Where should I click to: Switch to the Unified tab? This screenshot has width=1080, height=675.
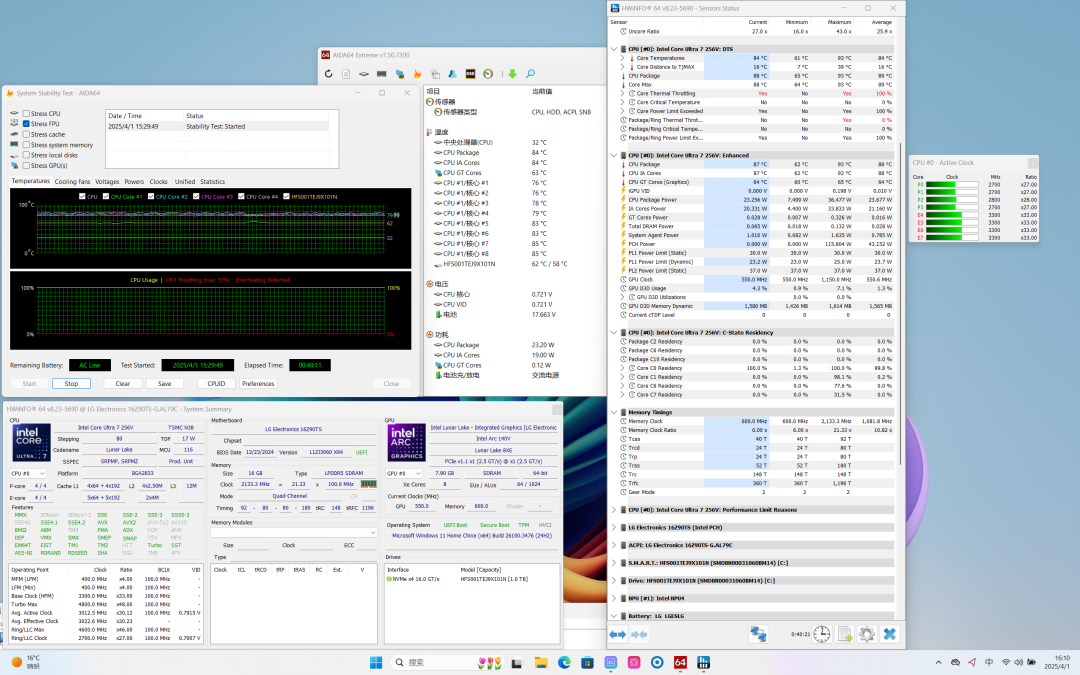coord(185,182)
